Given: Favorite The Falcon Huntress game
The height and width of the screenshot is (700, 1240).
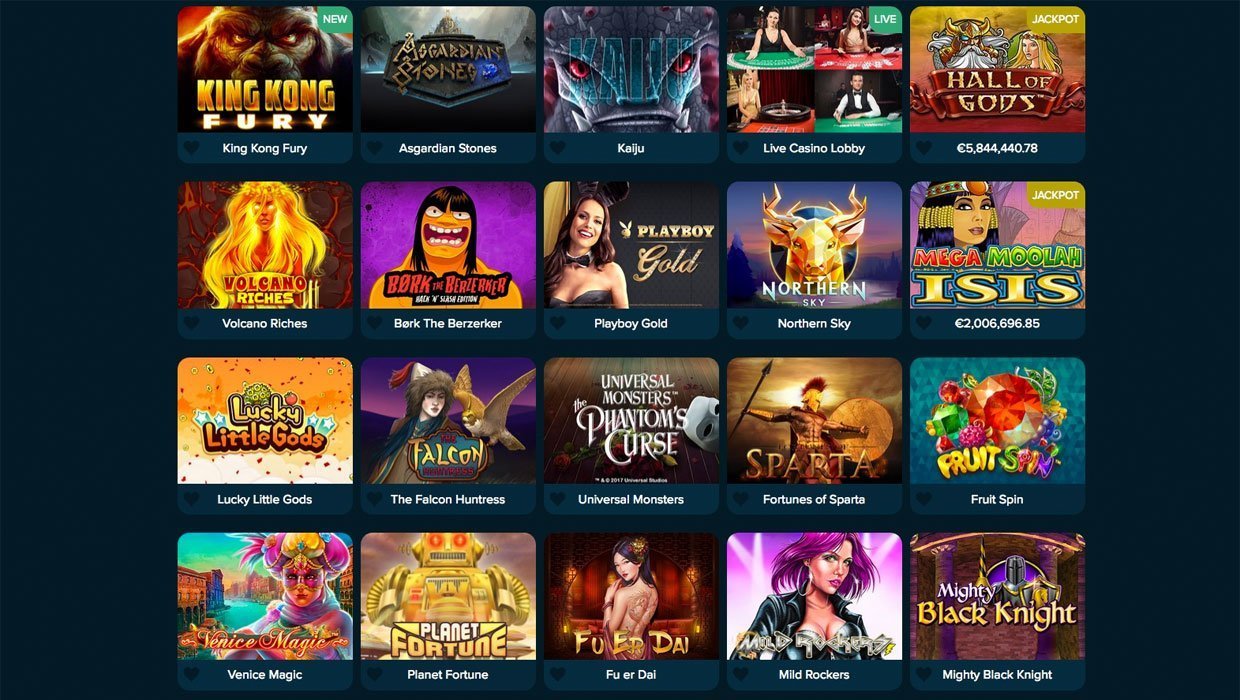Looking at the screenshot, I should pos(375,499).
